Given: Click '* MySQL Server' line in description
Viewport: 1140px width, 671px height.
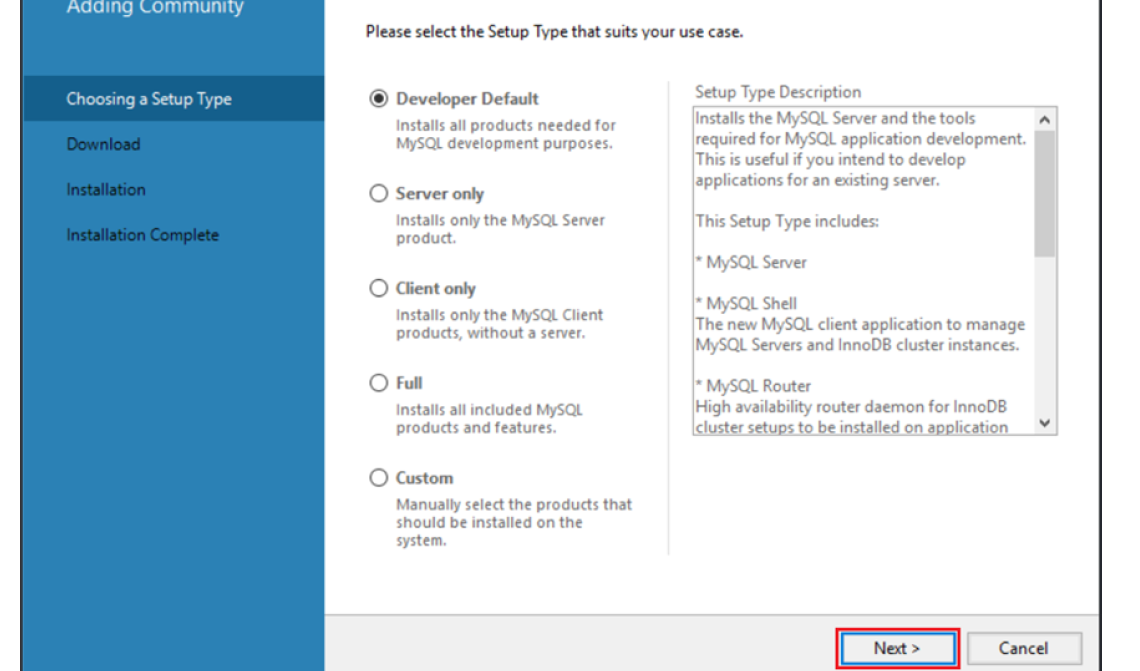Looking at the screenshot, I should tap(751, 262).
